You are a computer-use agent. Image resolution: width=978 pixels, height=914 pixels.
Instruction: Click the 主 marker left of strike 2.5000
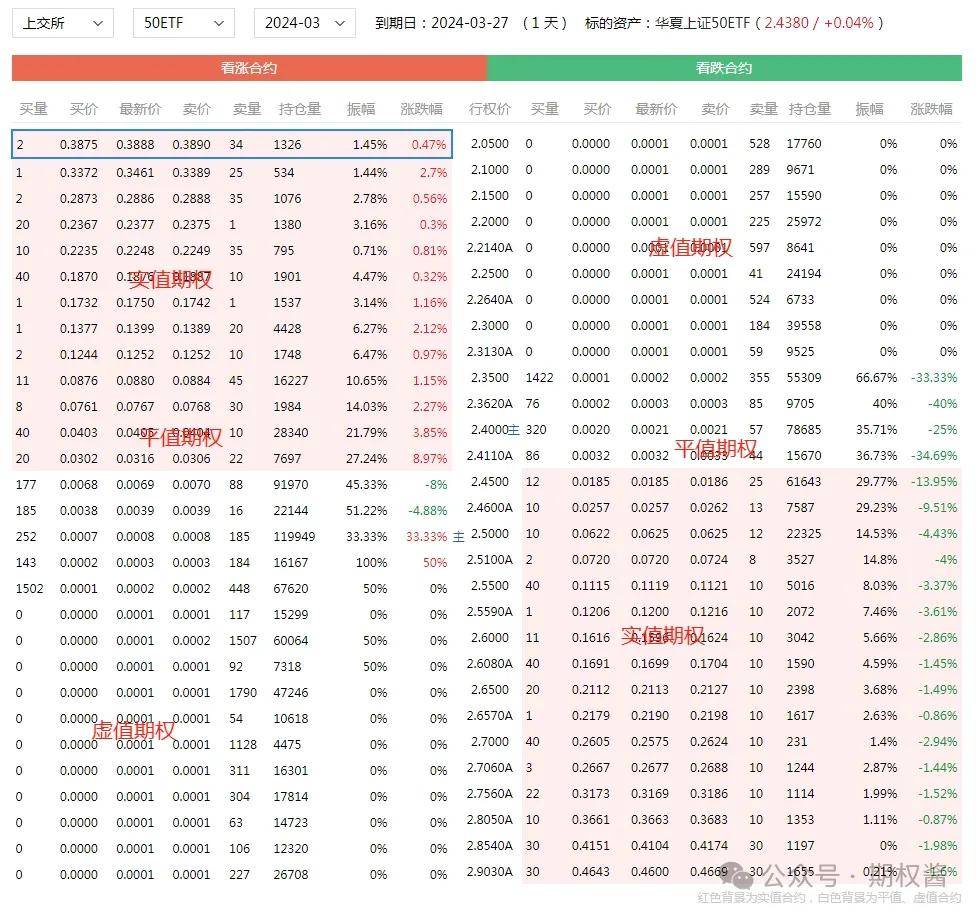point(459,536)
